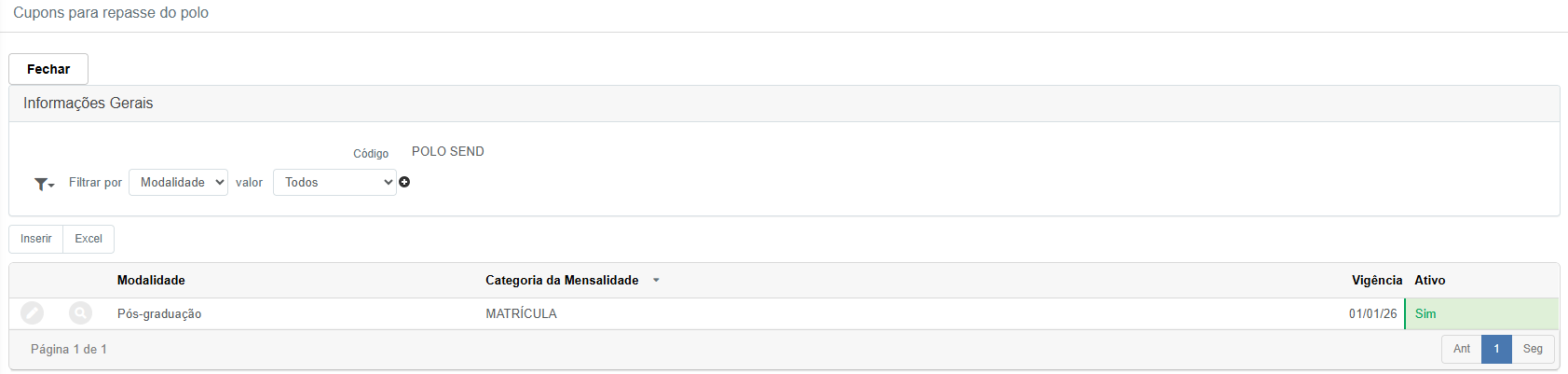Go to the previous page with Ant
The height and width of the screenshot is (374, 1568).
1462,349
